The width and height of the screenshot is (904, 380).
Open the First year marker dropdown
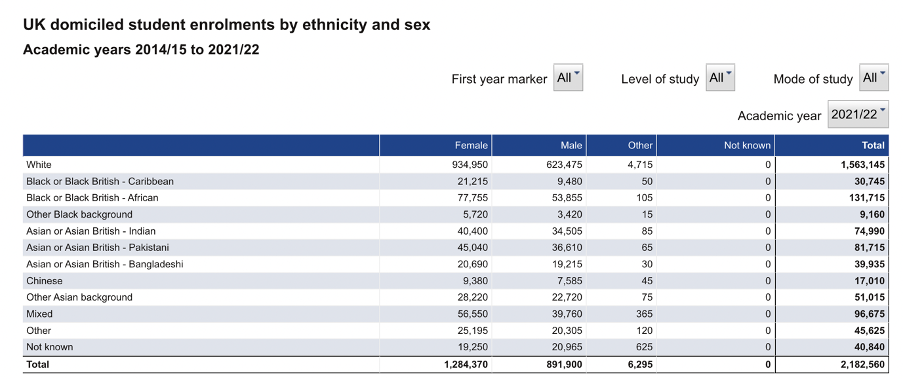[x=568, y=78]
